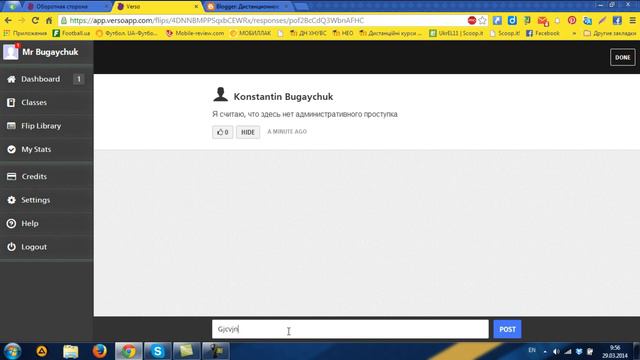Click the Chrome taskbar icon
This screenshot has width=640, height=360.
(x=129, y=351)
